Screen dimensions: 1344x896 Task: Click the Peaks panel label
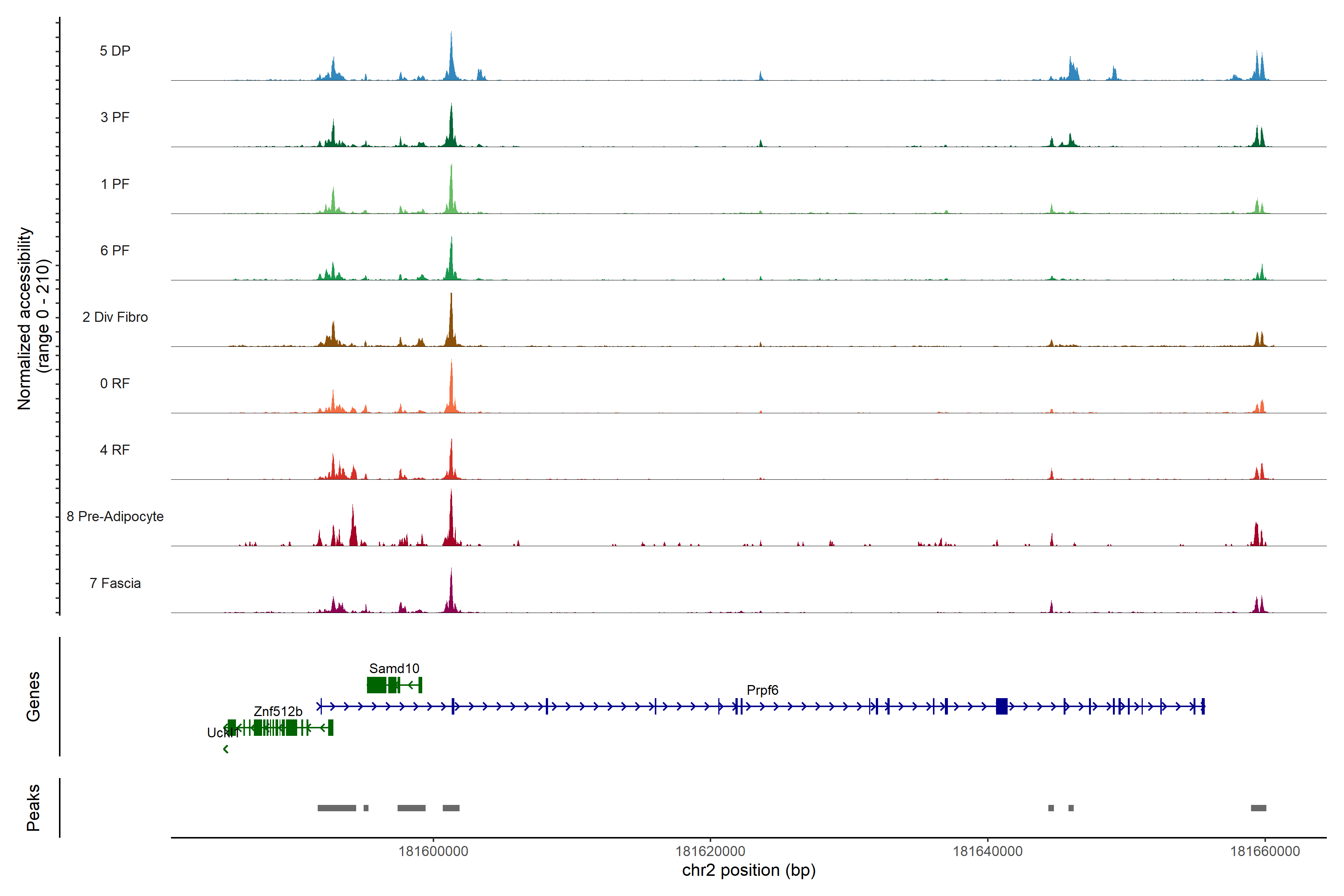[x=33, y=808]
